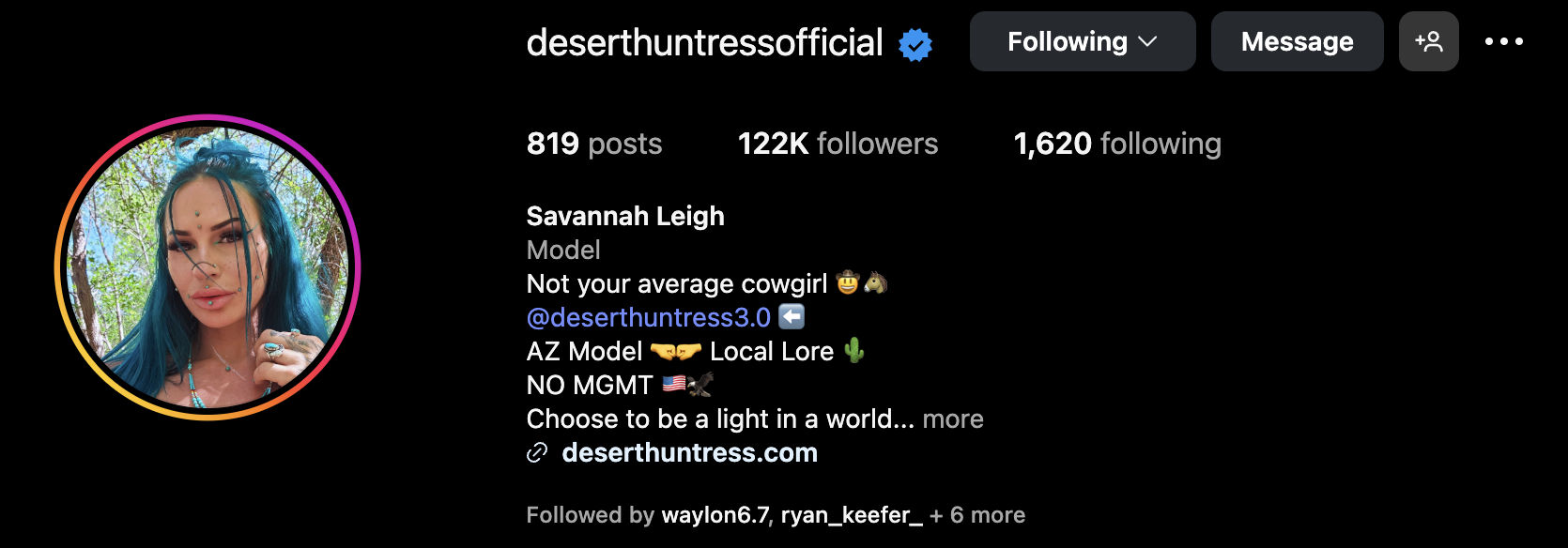The image size is (1568, 548).
Task: Click the cactus emoji after Local Lore
Action: click(x=853, y=351)
